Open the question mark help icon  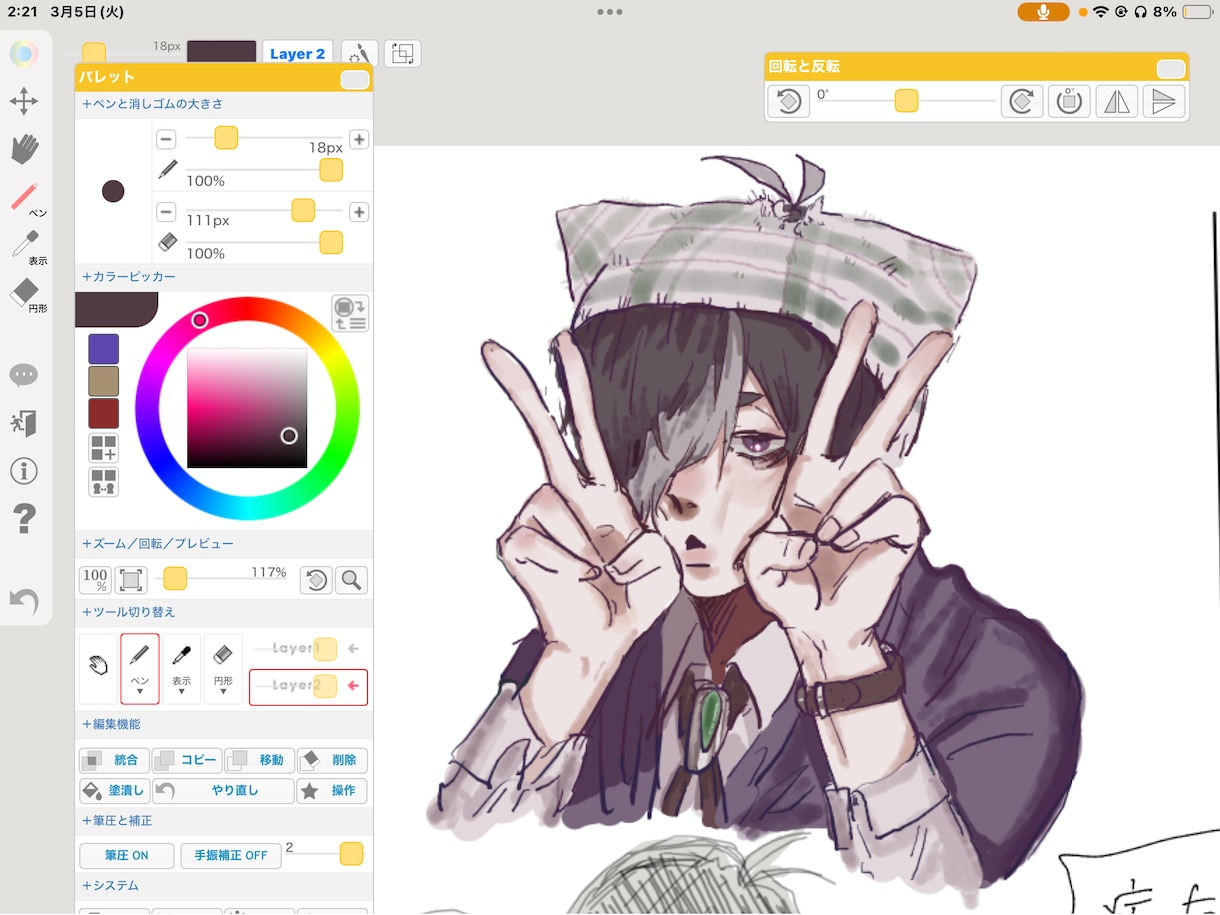click(x=24, y=519)
